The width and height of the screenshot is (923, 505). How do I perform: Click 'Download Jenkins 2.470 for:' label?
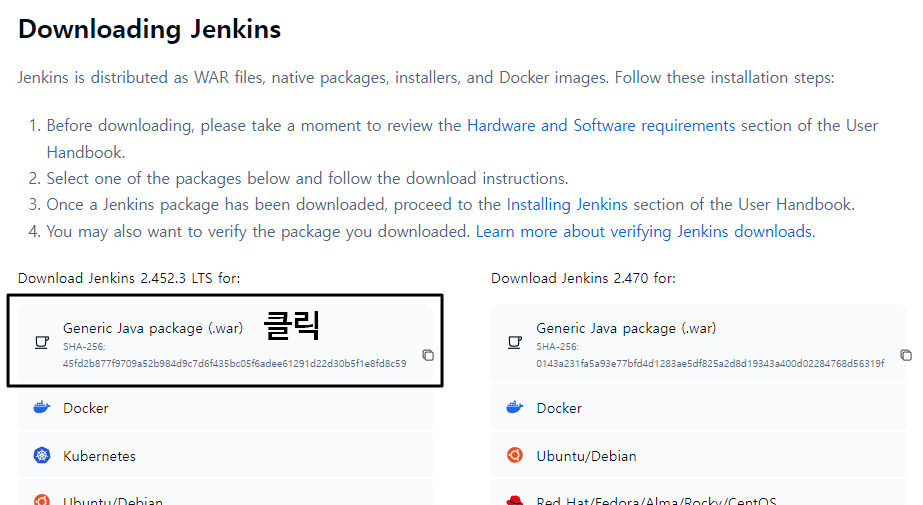coord(583,278)
